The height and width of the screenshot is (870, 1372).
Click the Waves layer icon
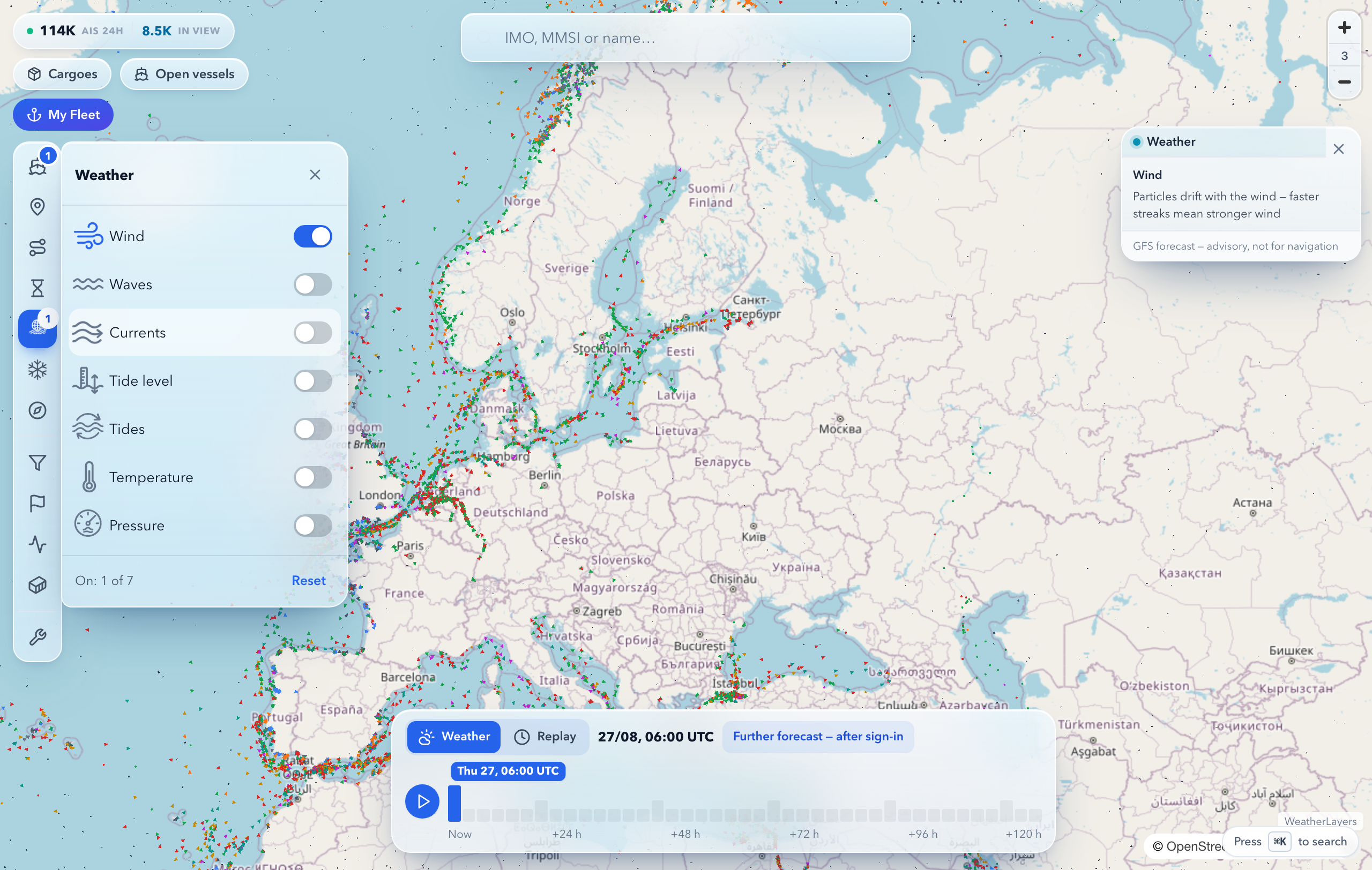click(x=88, y=284)
